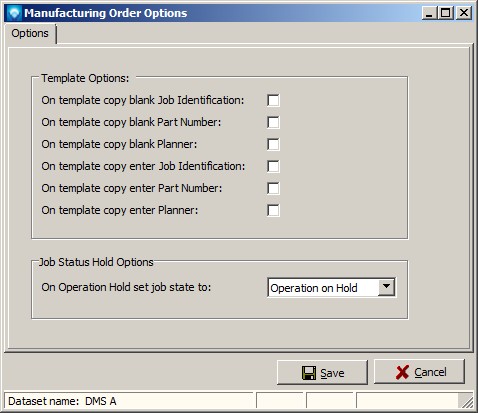Select the Operation on Hold combo box text

314,288
